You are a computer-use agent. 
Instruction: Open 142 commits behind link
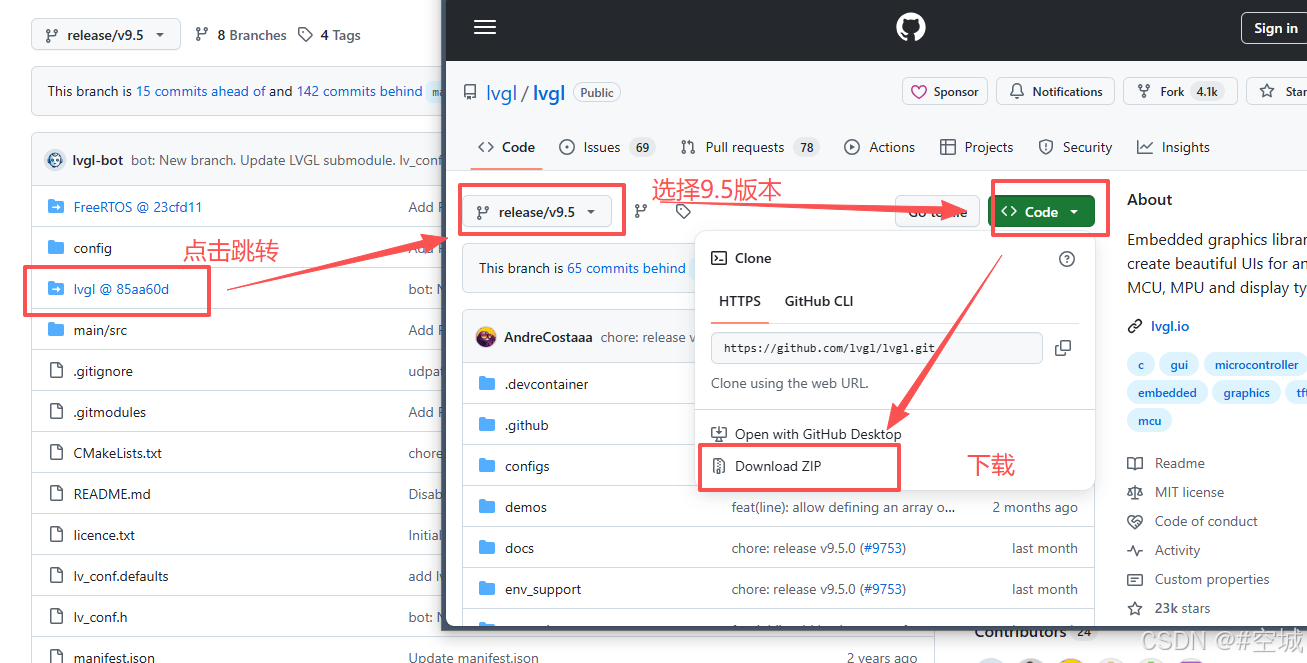tap(360, 91)
